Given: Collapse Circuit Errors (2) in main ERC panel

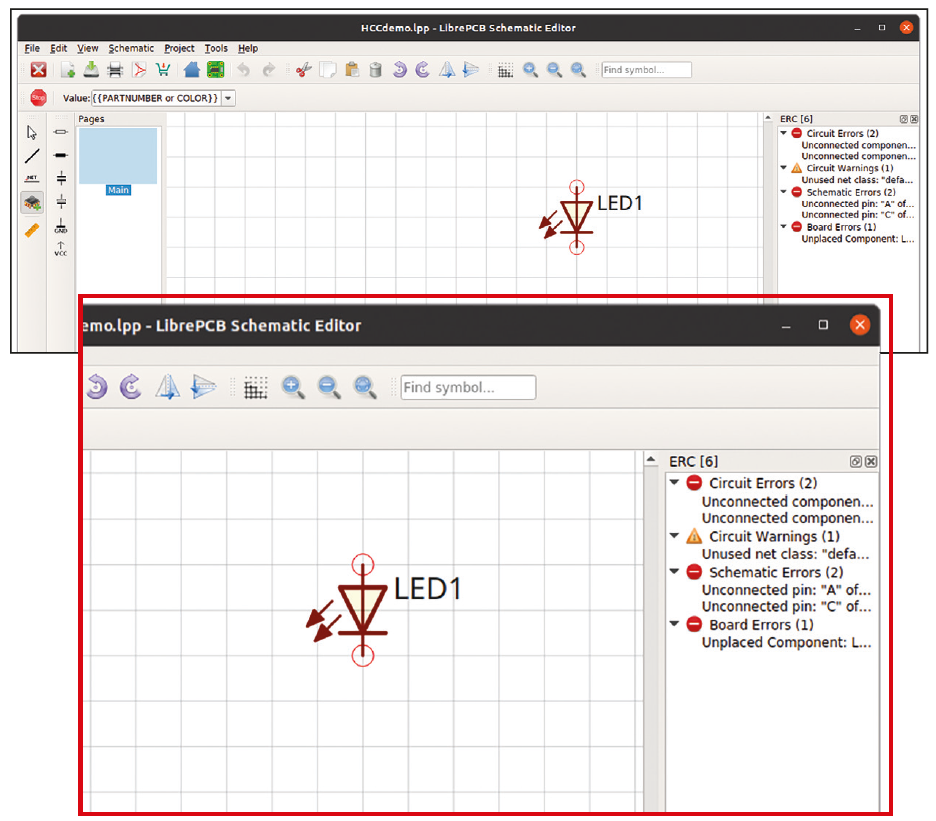Looking at the screenshot, I should [x=783, y=133].
